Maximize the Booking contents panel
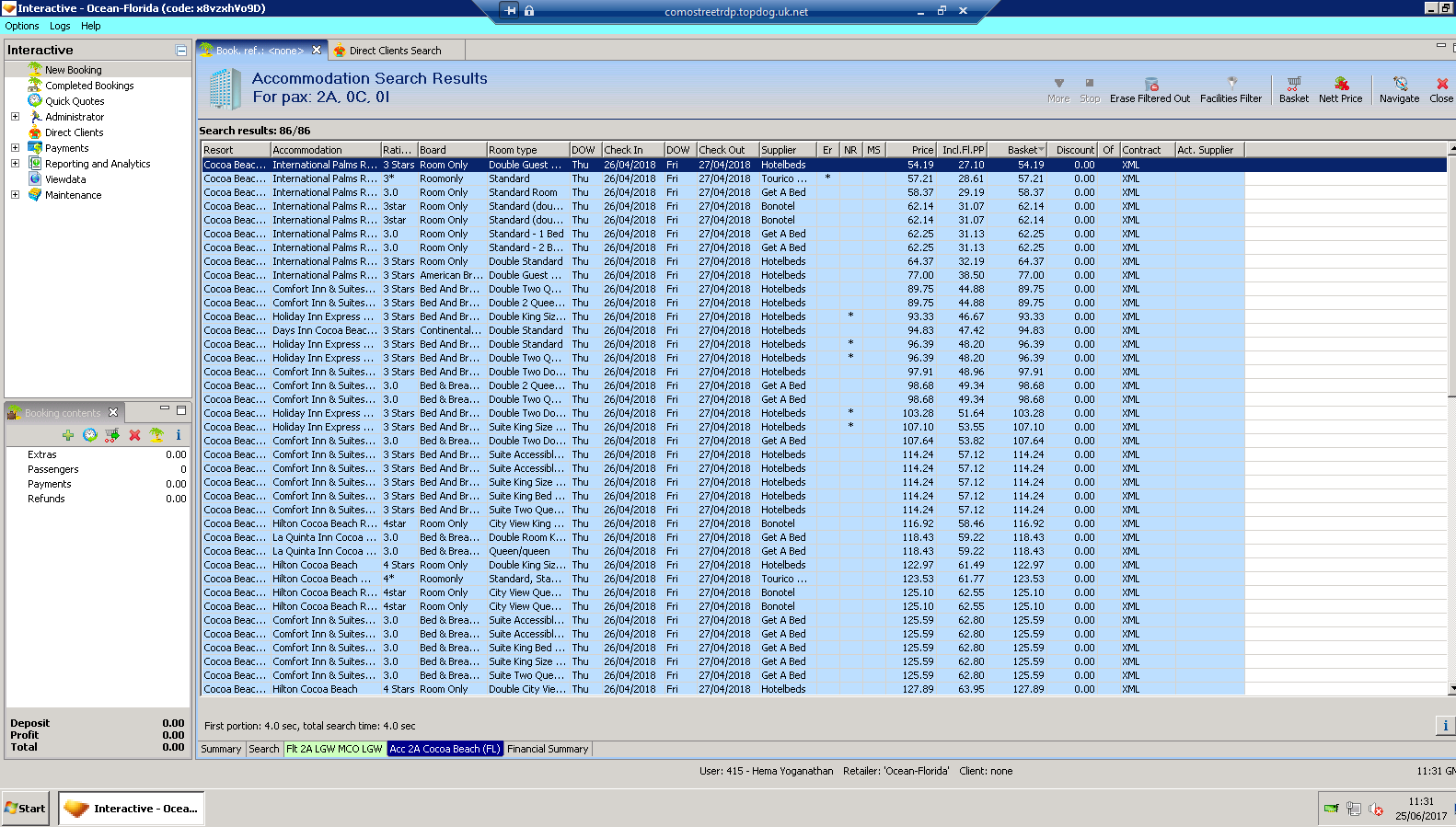The height and width of the screenshot is (827, 1456). [181, 409]
